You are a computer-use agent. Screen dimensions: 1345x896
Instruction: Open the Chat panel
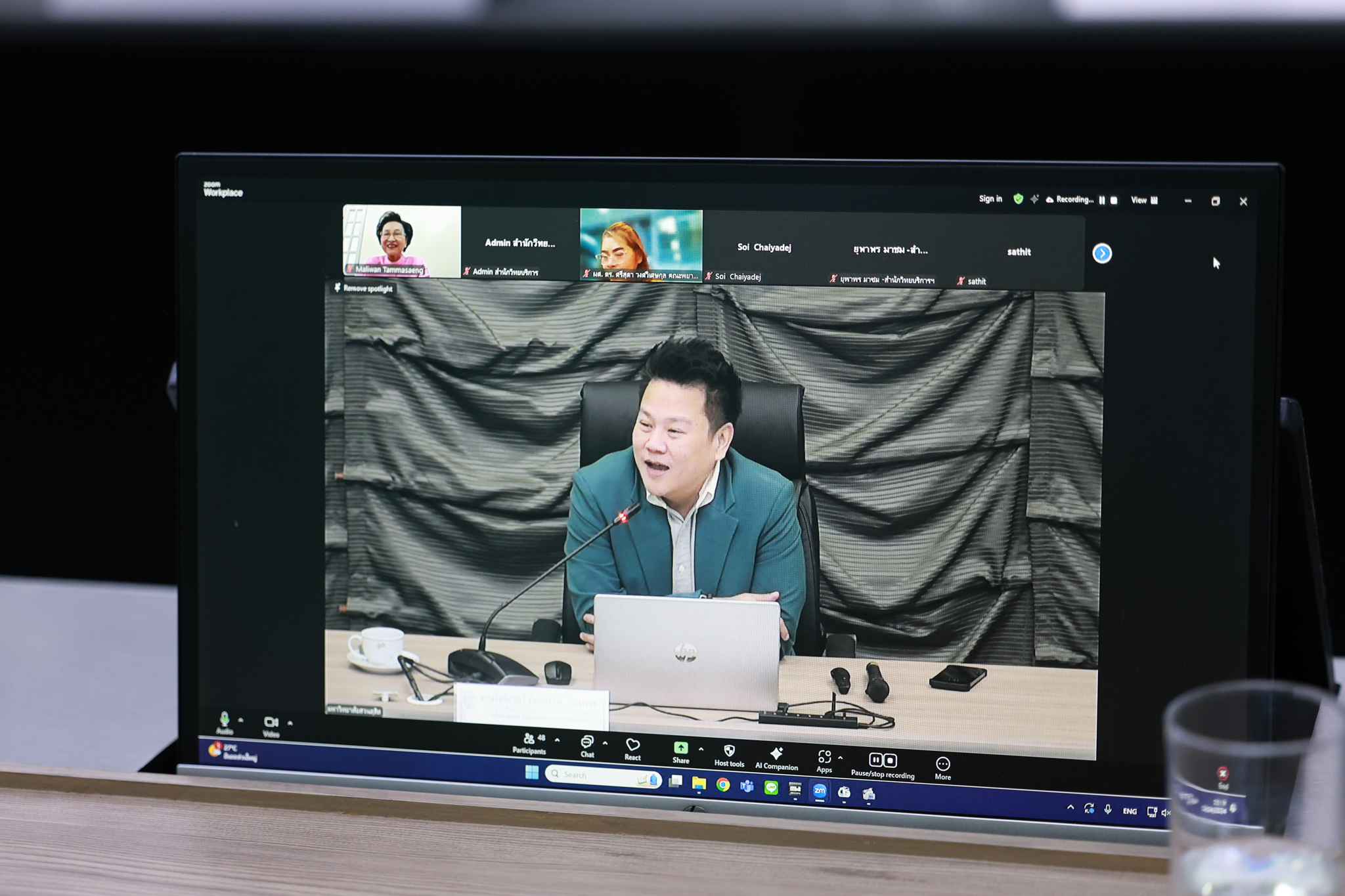(587, 747)
